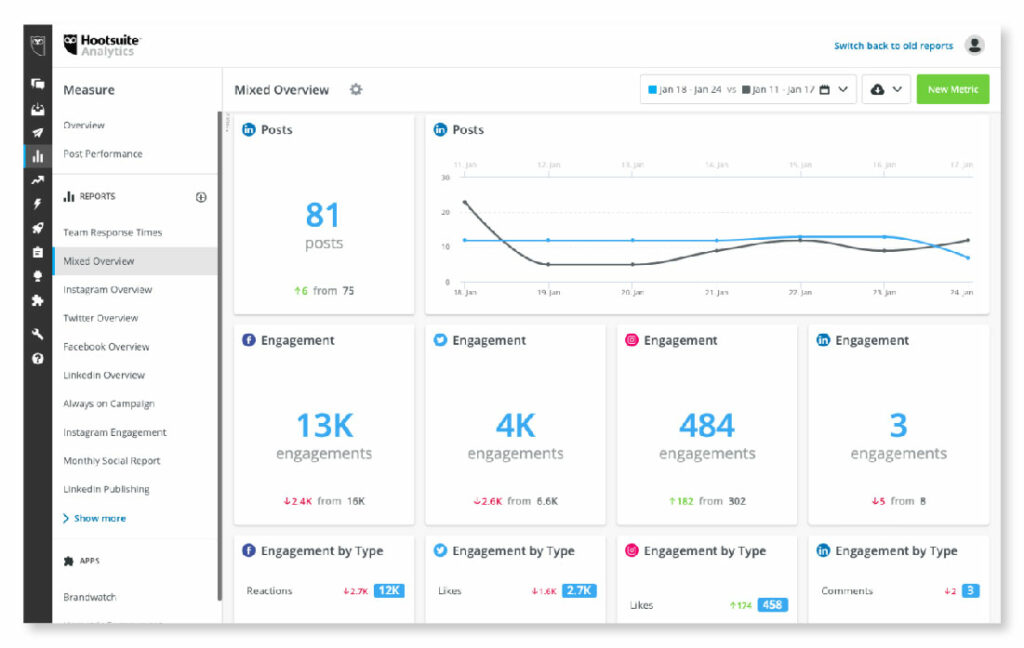Click the Instagram icon on the Engagement card
Image resolution: width=1024 pixels, height=648 pixels.
pyautogui.click(x=632, y=340)
